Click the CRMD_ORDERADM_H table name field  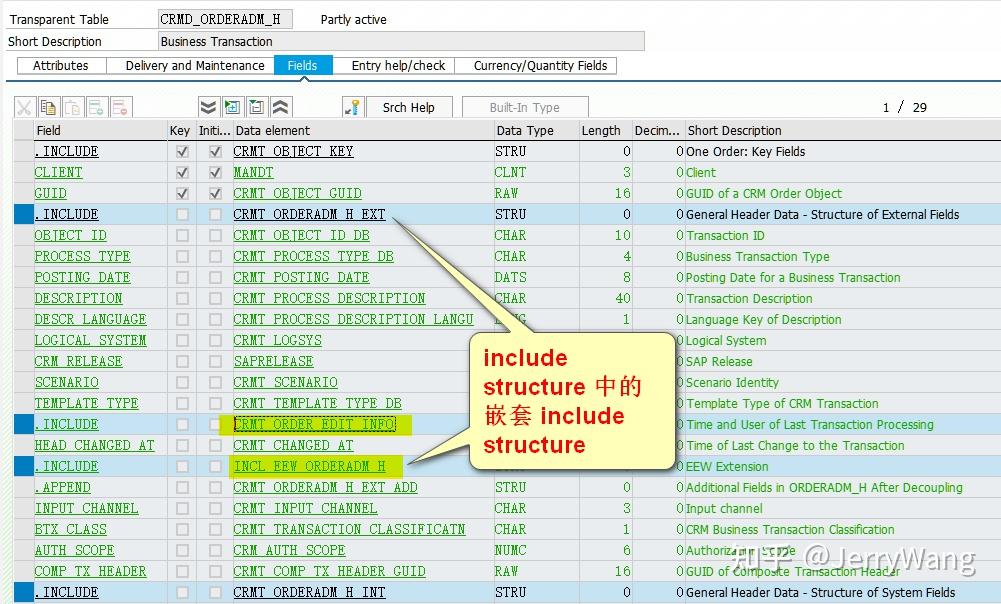pos(224,18)
